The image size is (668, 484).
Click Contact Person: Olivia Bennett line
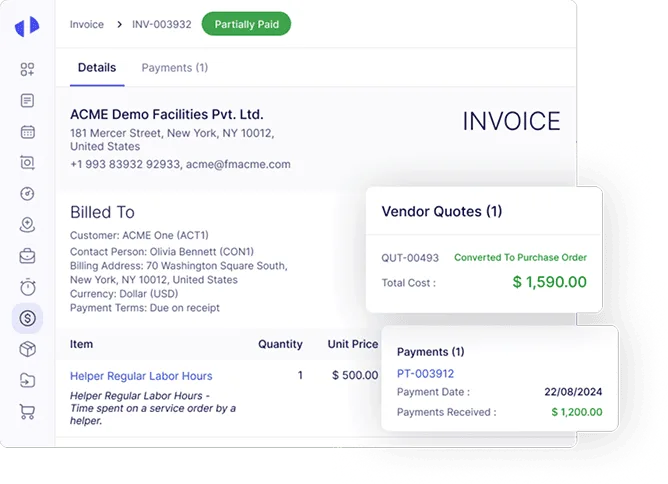[x=162, y=251]
